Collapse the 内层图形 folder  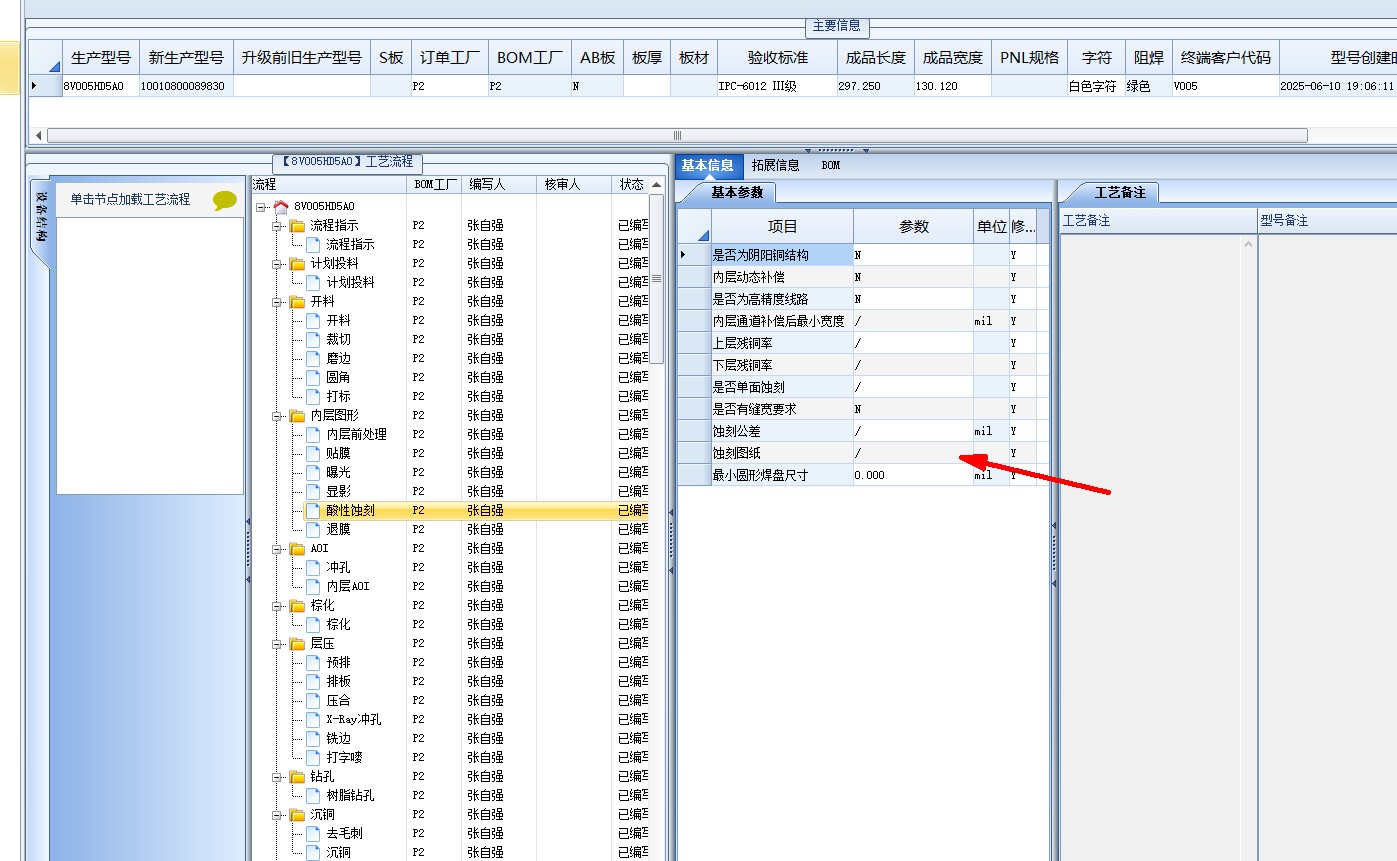coord(277,416)
